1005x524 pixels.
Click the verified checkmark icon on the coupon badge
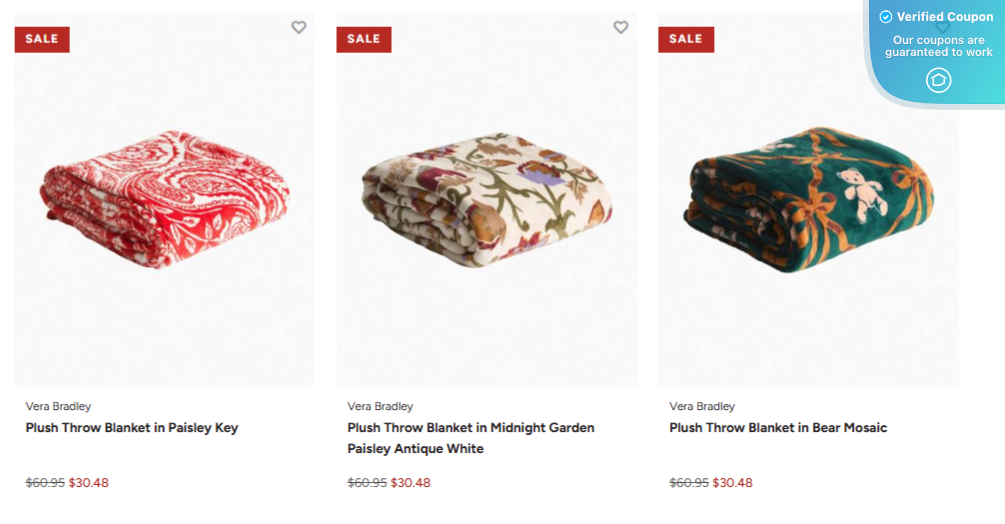point(885,17)
